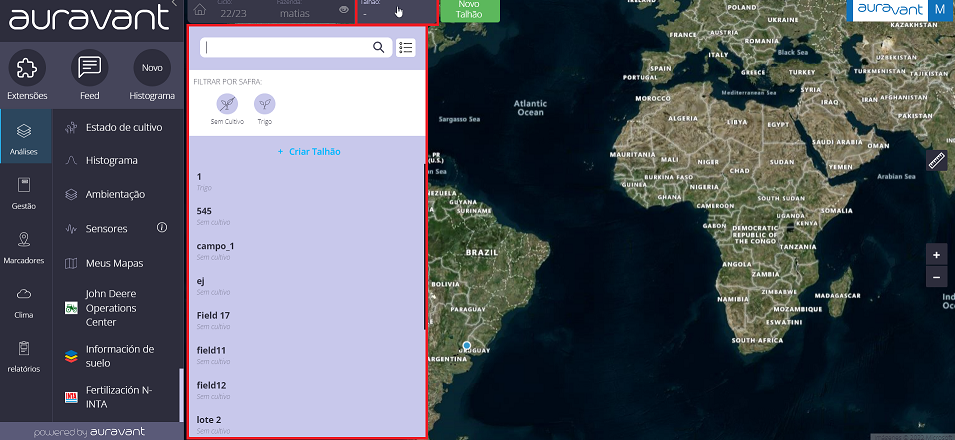This screenshot has height=440, width=955.
Task: Collapse the sidebar with top chevron
Action: pos(174,3)
